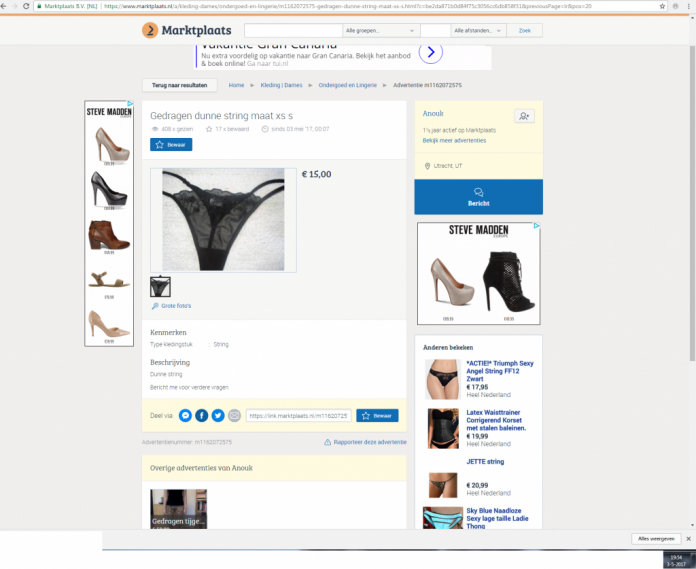This screenshot has width=696, height=569.
Task: Click the Bewaar button in share bar
Action: [x=377, y=415]
